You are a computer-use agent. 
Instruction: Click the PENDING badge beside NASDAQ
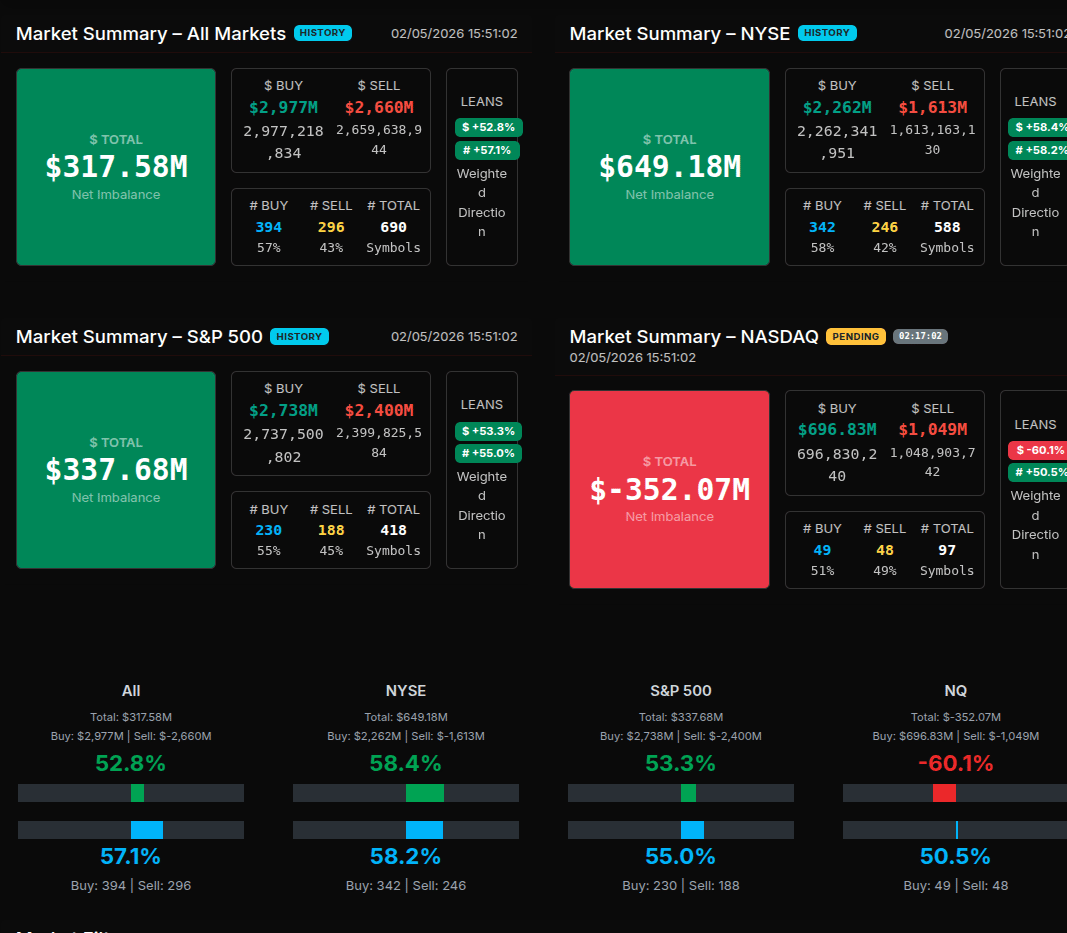tap(856, 337)
